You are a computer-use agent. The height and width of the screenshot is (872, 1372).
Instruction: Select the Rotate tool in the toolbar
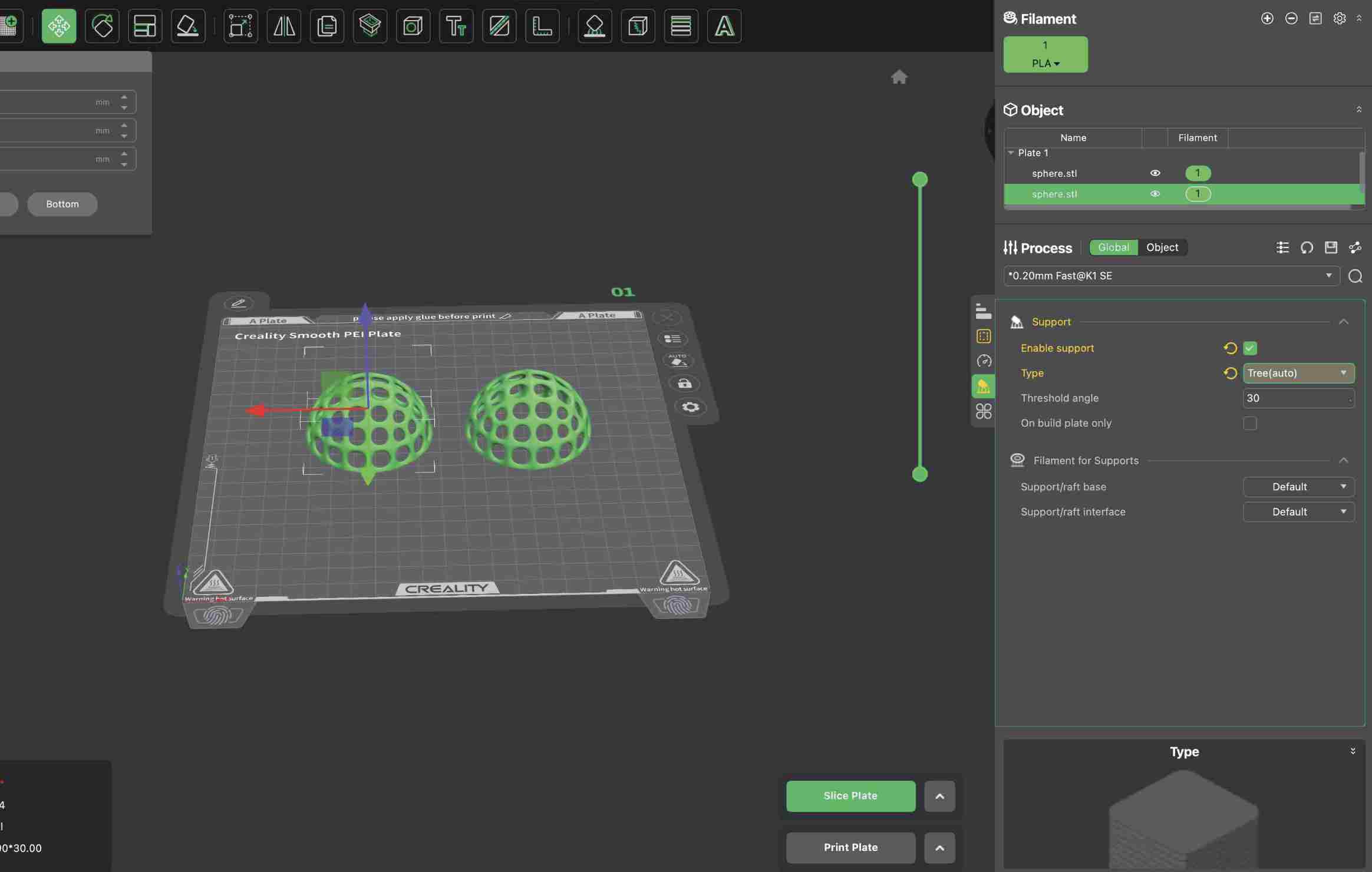click(102, 25)
